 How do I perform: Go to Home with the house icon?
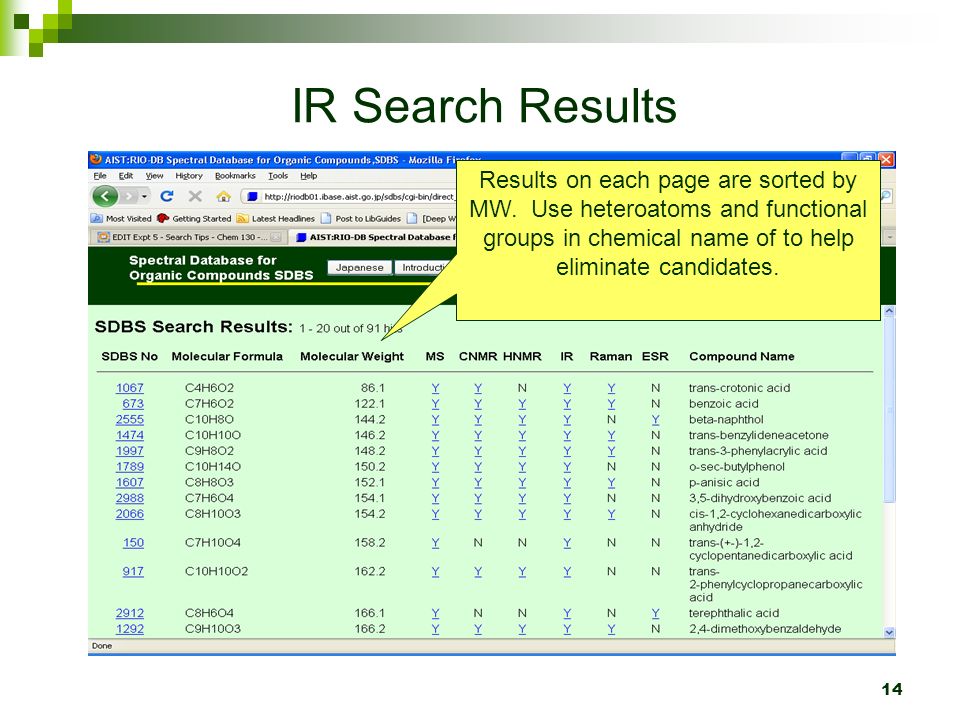pos(223,197)
